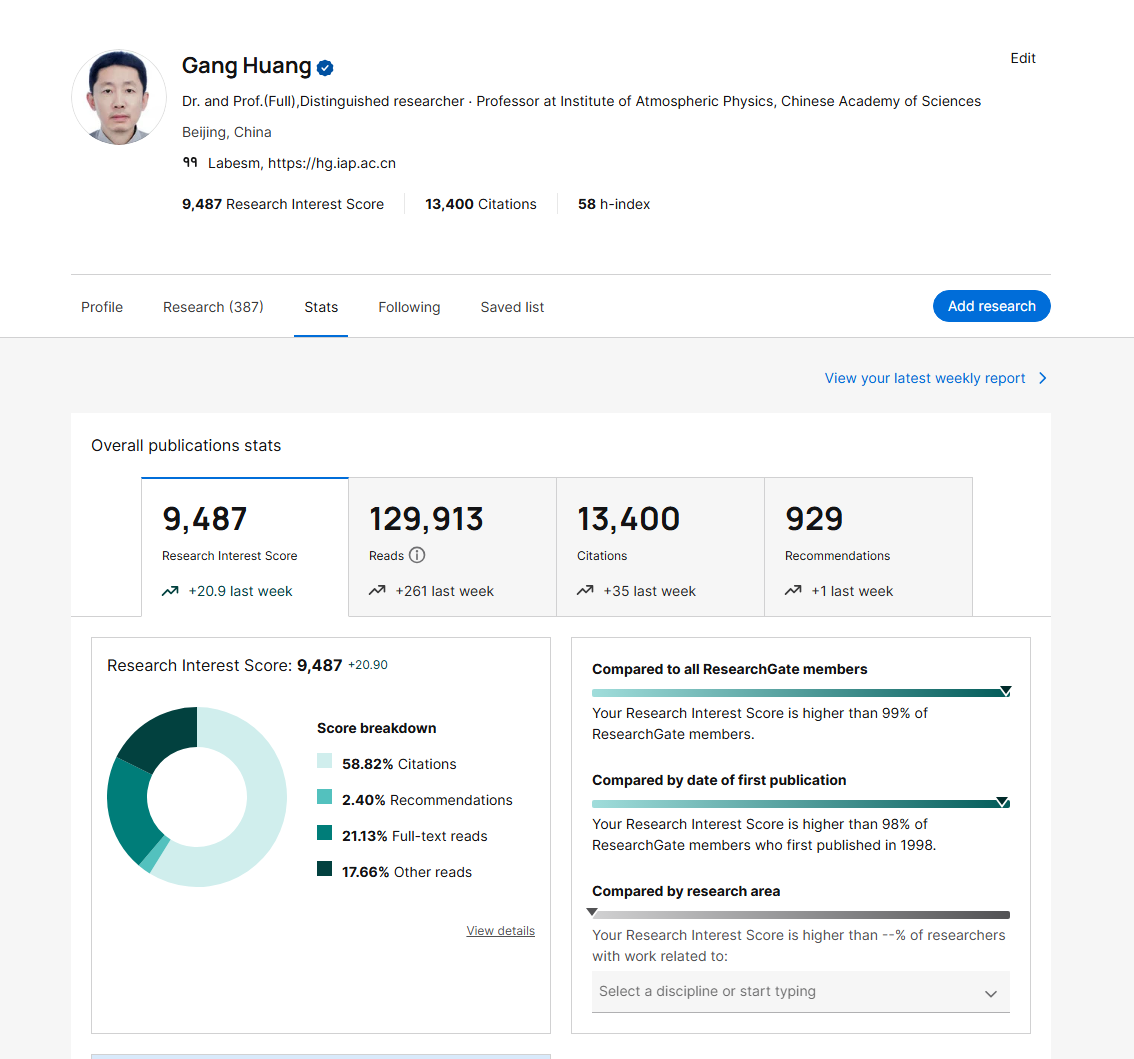Go to the Saved list tab
This screenshot has width=1134, height=1059.
pyautogui.click(x=512, y=307)
